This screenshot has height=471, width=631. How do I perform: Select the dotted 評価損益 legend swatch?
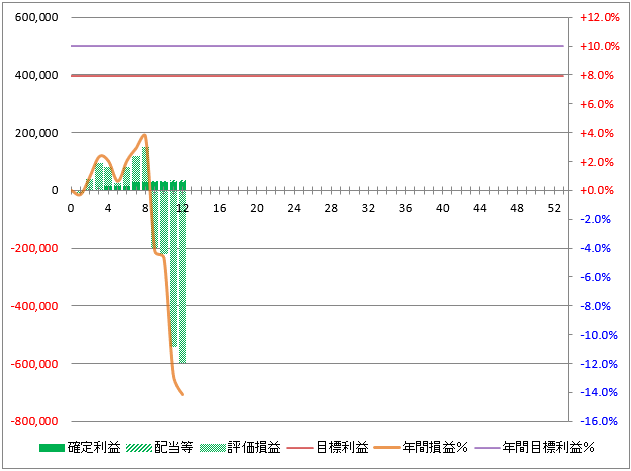pos(213,448)
